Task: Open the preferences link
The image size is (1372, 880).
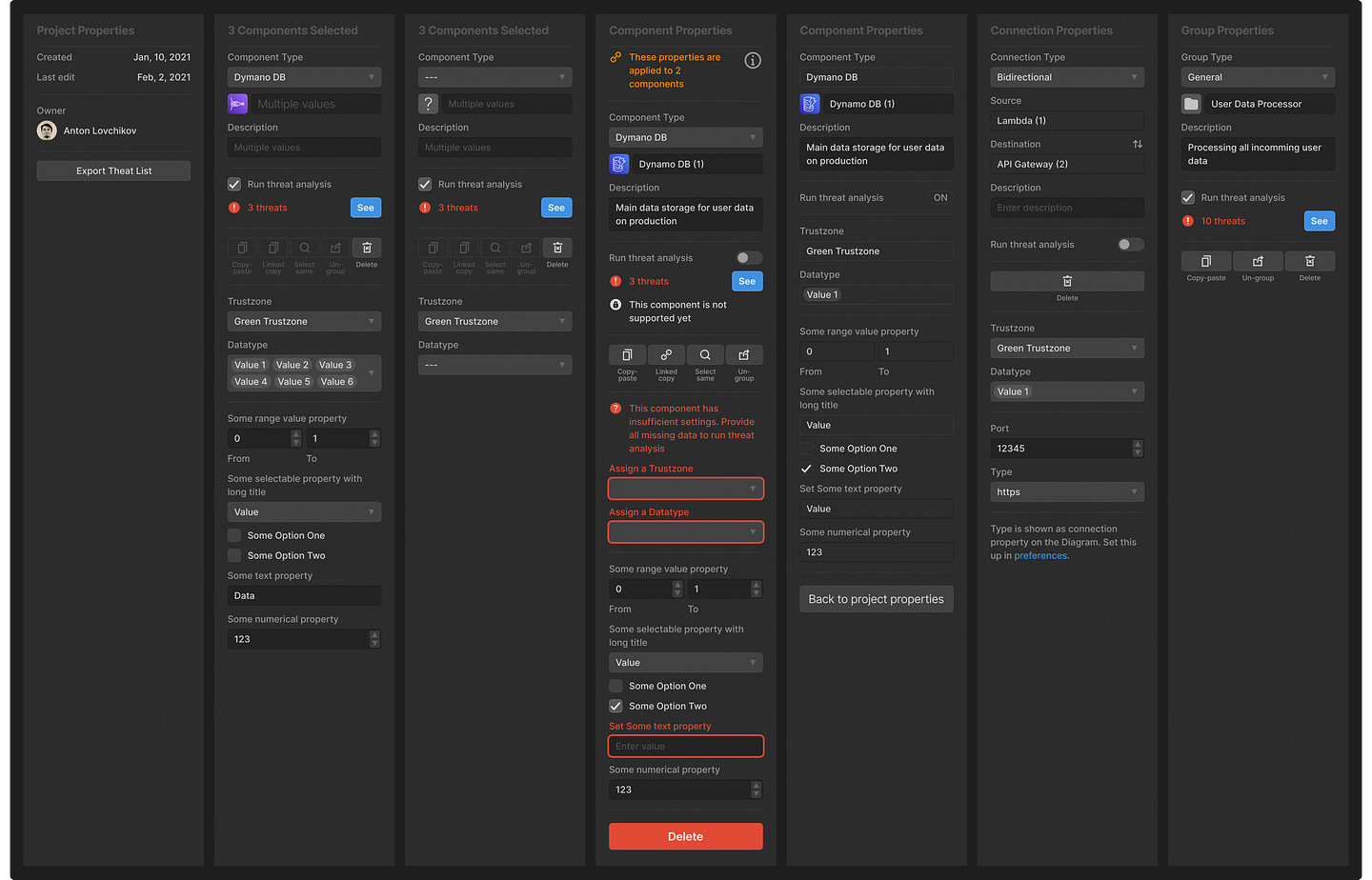Action: point(1040,556)
